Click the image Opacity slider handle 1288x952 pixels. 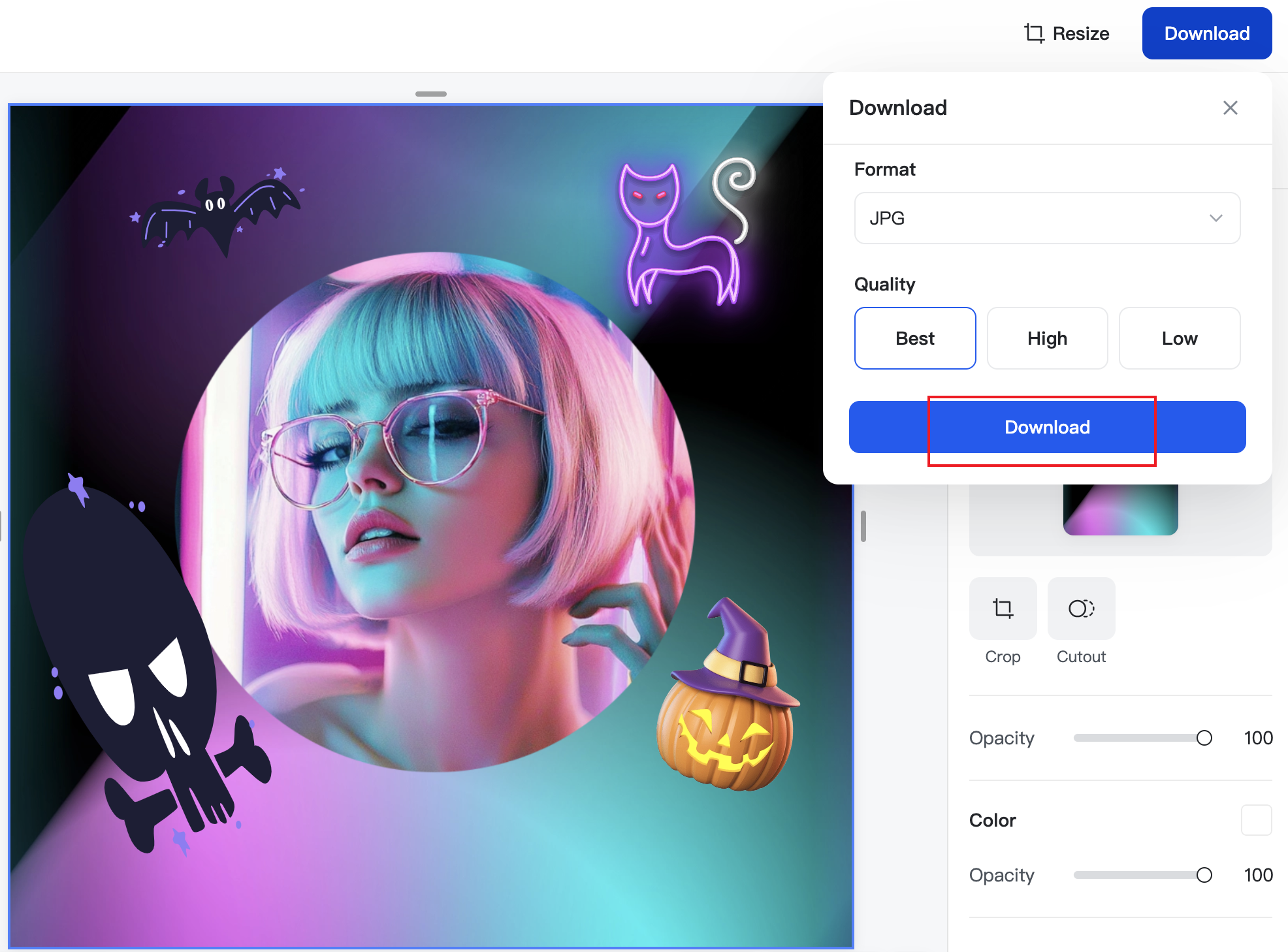click(1204, 738)
